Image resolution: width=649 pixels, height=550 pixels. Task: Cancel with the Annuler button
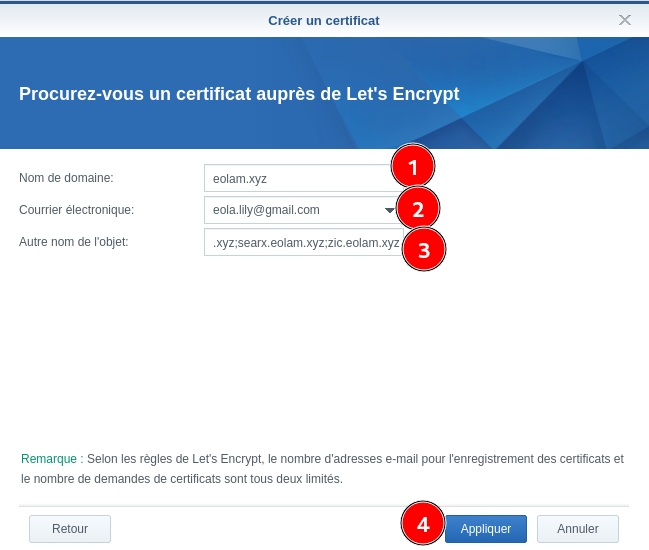point(577,529)
